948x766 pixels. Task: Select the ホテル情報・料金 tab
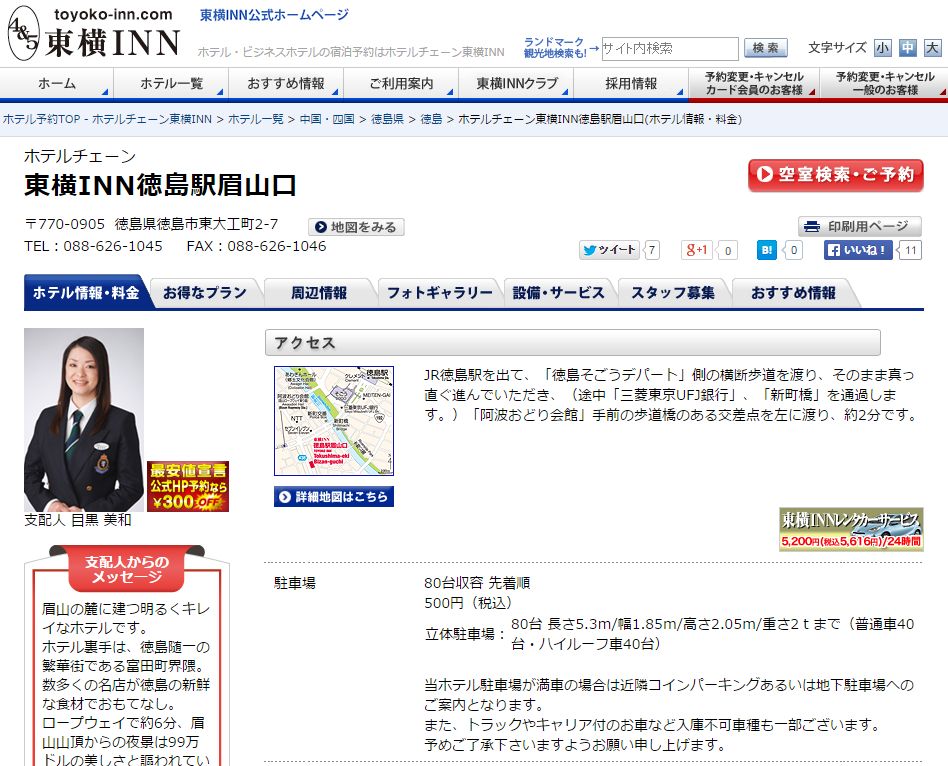tap(86, 293)
